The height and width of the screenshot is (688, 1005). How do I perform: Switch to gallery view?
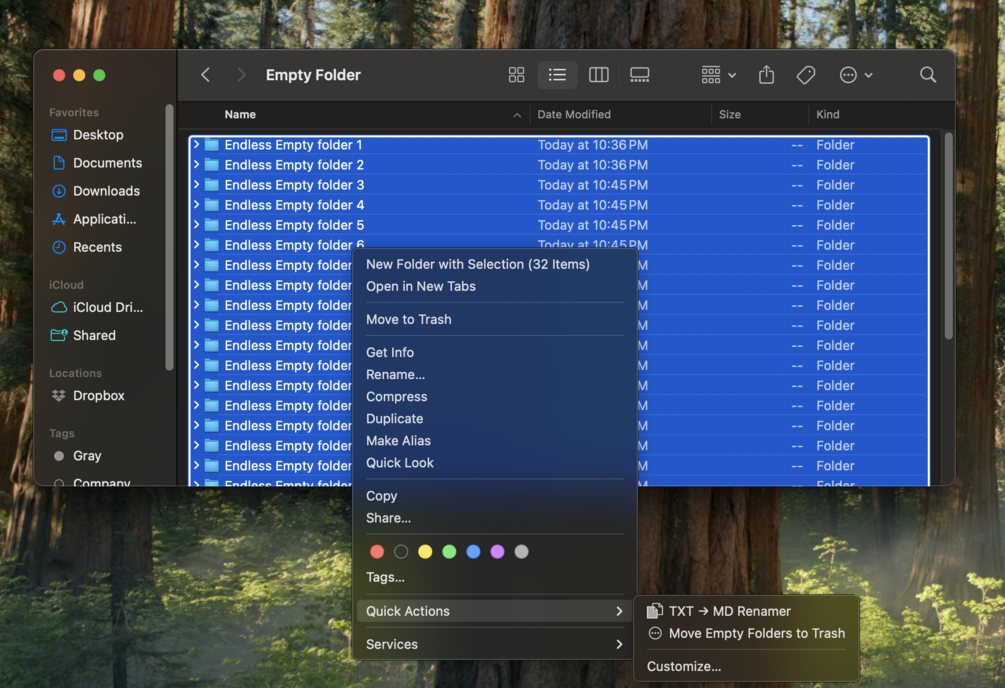coord(639,75)
